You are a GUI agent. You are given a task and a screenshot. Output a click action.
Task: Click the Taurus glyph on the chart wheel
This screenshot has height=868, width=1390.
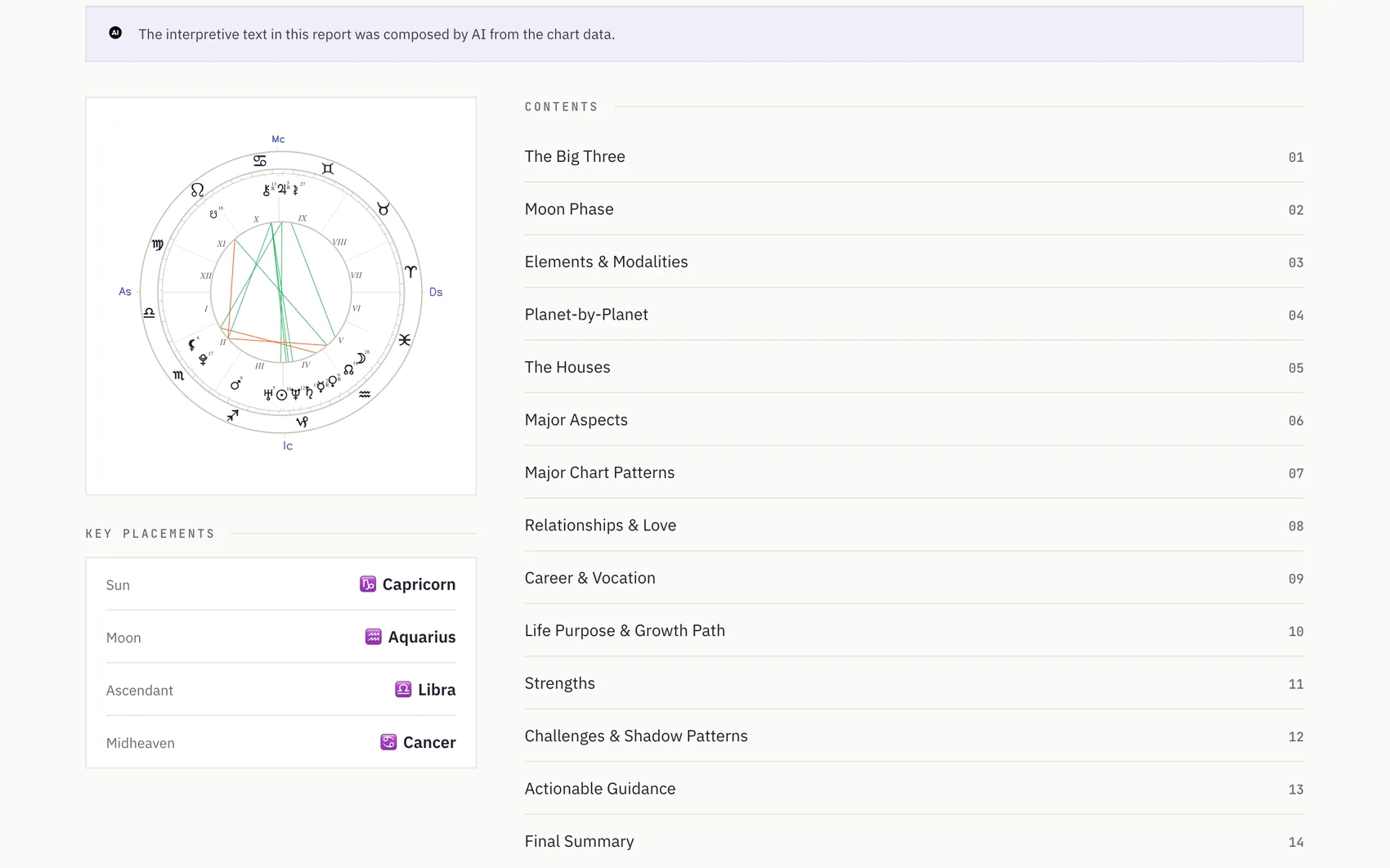tap(383, 209)
